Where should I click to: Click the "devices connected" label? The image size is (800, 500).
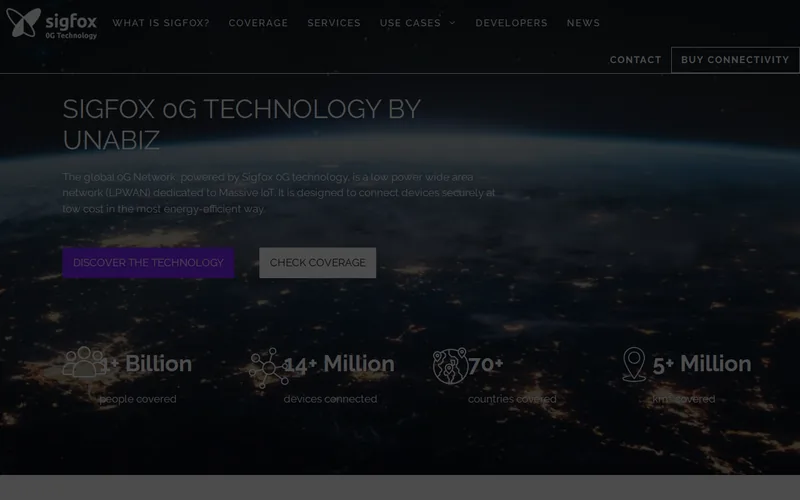[x=330, y=399]
